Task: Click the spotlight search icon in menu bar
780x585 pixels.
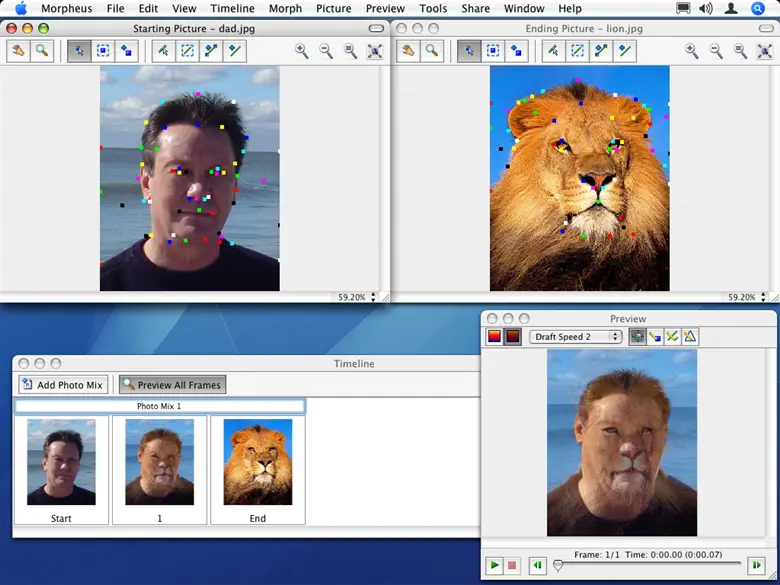Action: [x=758, y=9]
